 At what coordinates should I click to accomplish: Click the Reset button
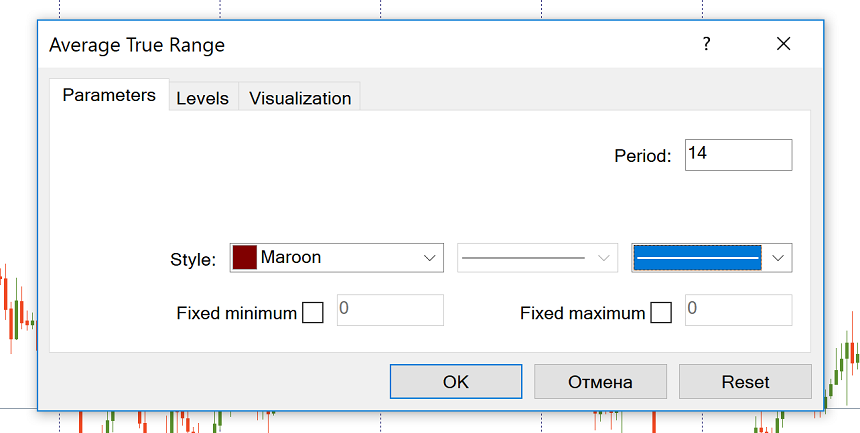[x=745, y=382]
